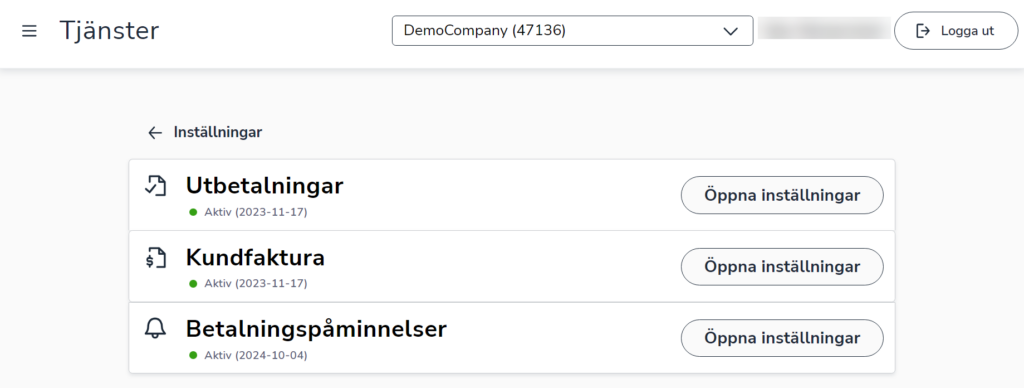Click green status dot under Betalningspåminnelser
Image resolution: width=1024 pixels, height=388 pixels.
[193, 355]
